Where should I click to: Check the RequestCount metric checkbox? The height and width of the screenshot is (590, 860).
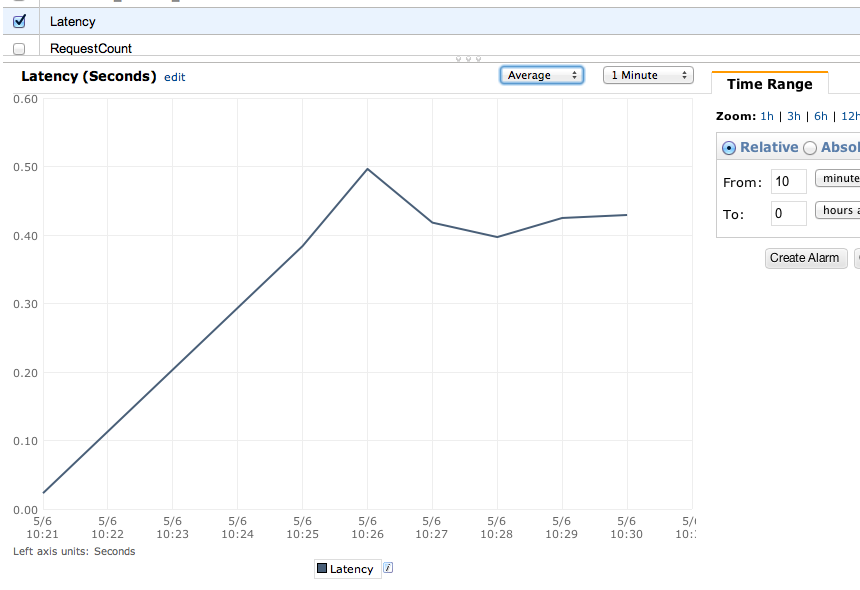19,49
